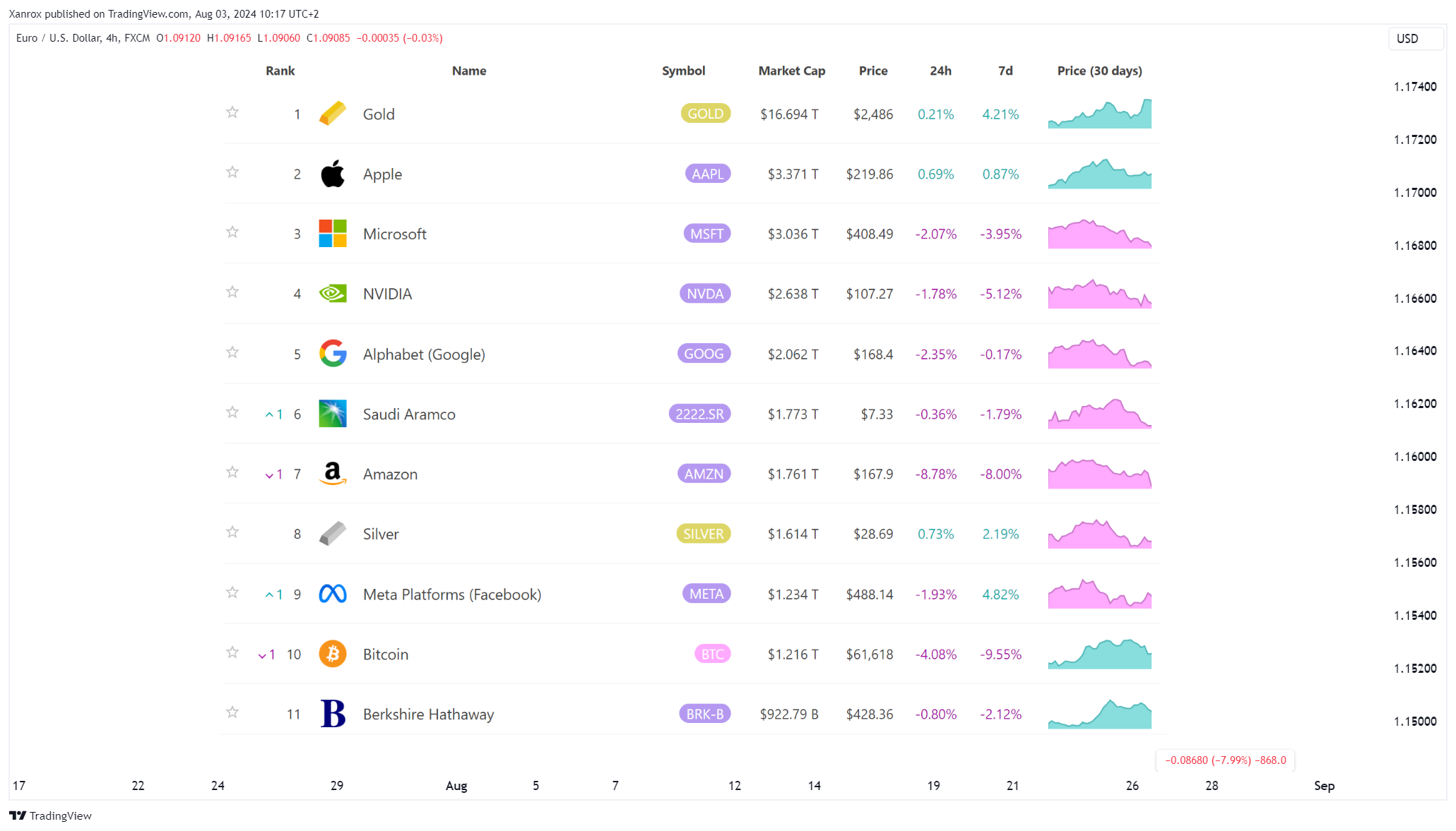The image size is (1456, 831).
Task: Click the Euro / U.S. Dollar chart title
Action: [83, 38]
